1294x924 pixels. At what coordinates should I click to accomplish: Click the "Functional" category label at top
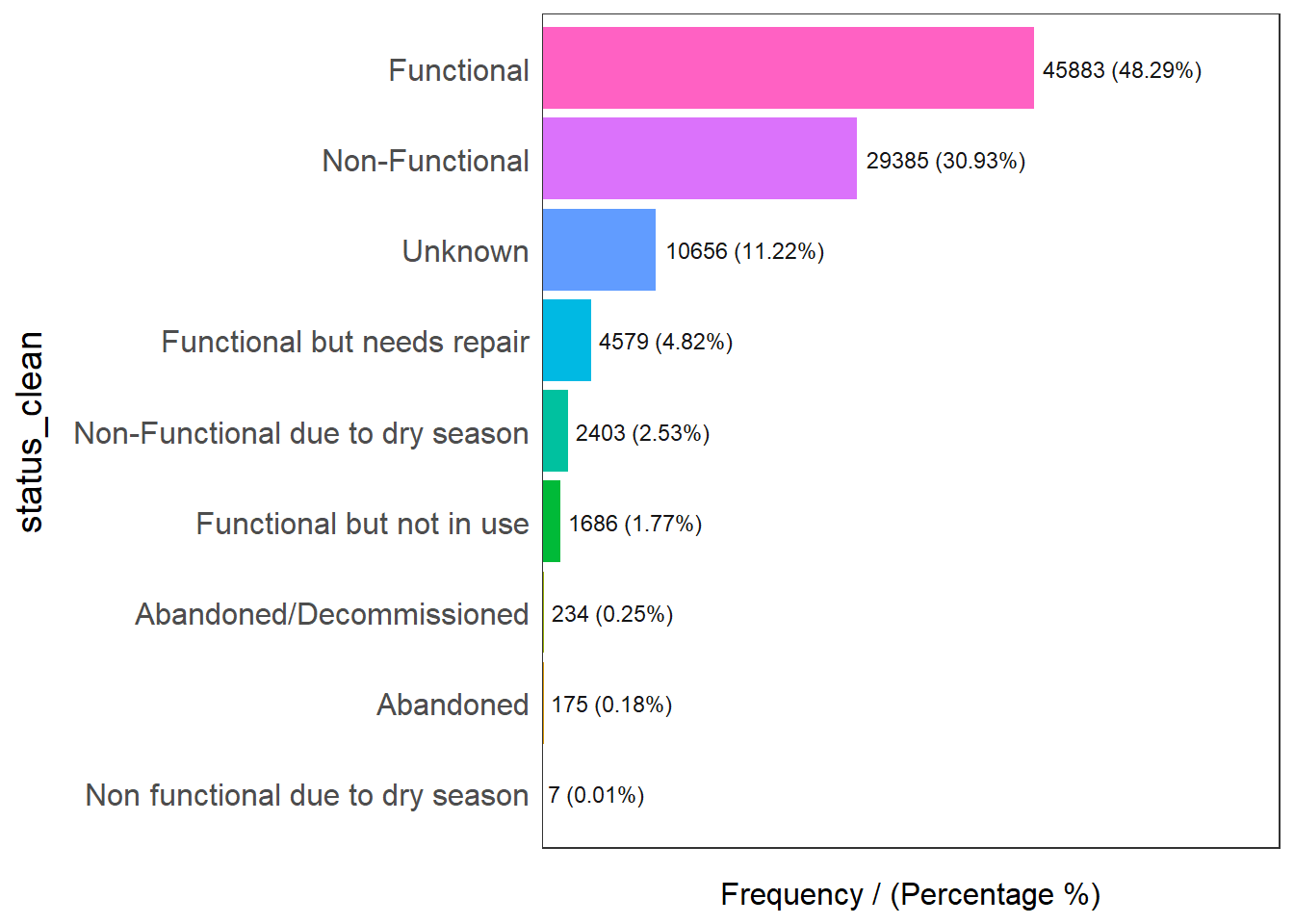[458, 70]
